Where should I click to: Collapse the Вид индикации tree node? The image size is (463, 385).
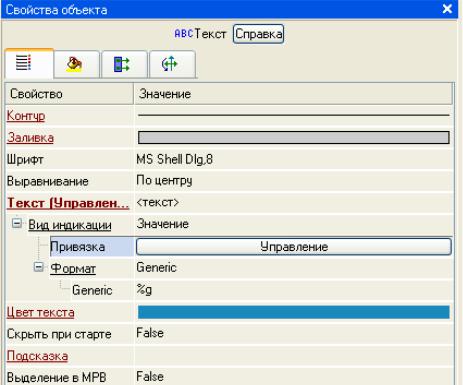(x=17, y=223)
